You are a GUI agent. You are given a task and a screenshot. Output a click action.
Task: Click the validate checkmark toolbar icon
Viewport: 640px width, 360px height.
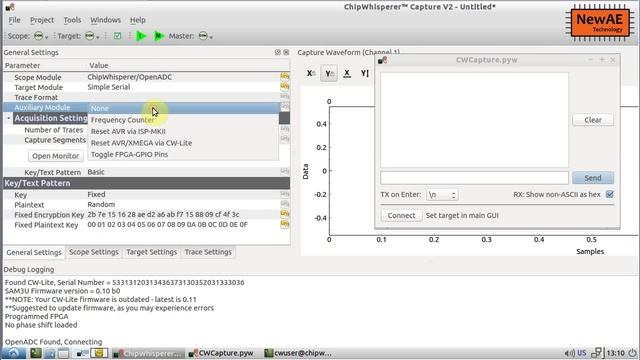click(x=118, y=36)
